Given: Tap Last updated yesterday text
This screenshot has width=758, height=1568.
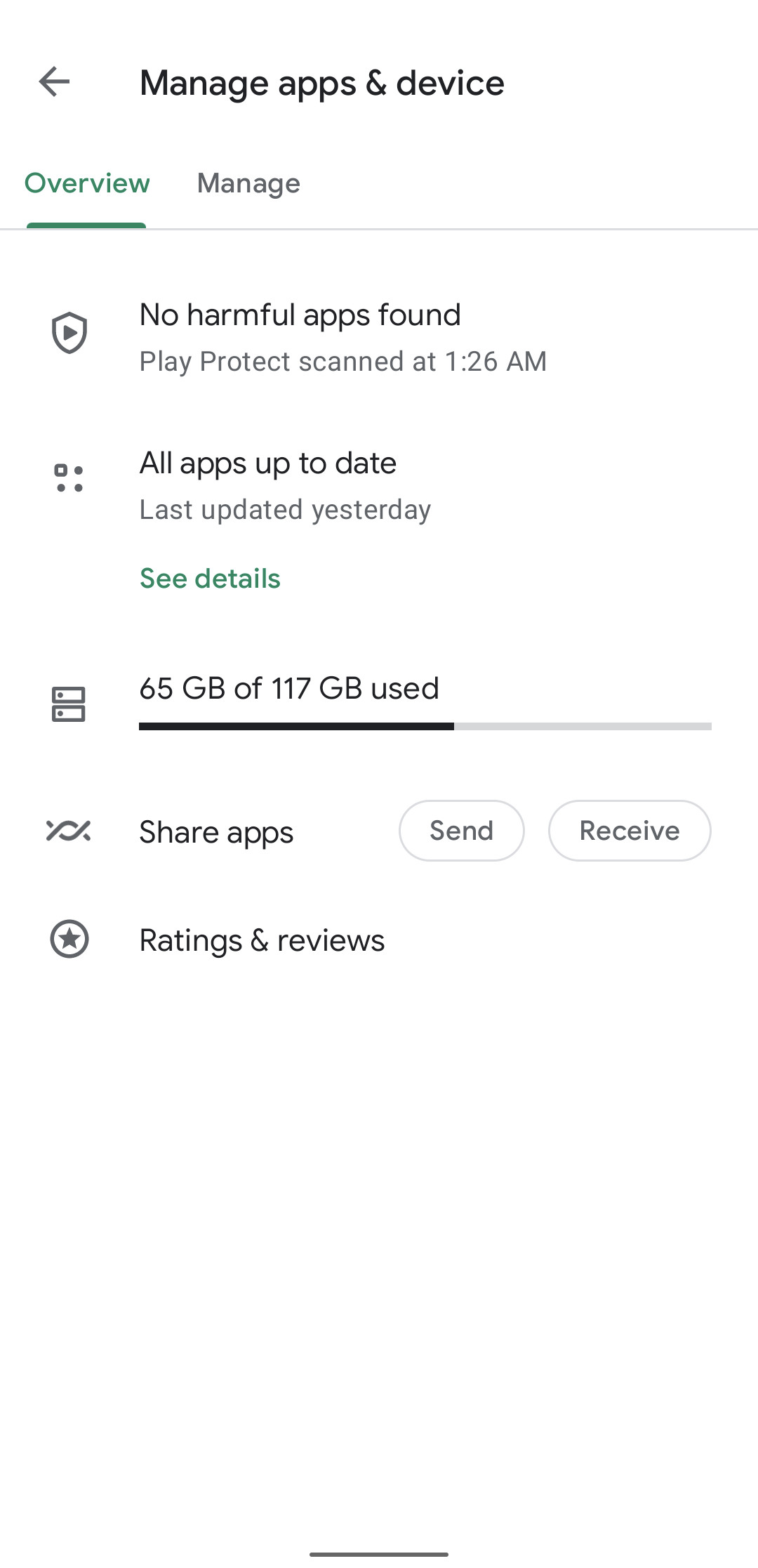Looking at the screenshot, I should click(x=285, y=510).
